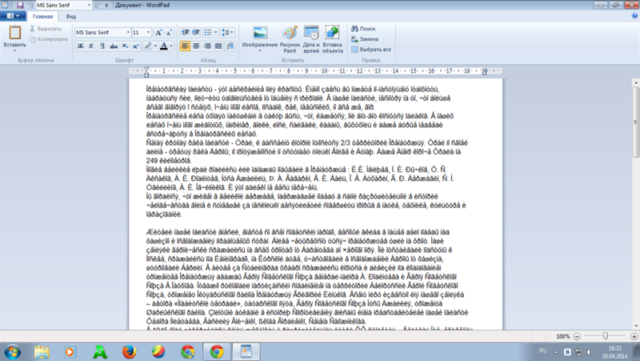
Task: Increase the font size with grow button
Action: [x=158, y=32]
